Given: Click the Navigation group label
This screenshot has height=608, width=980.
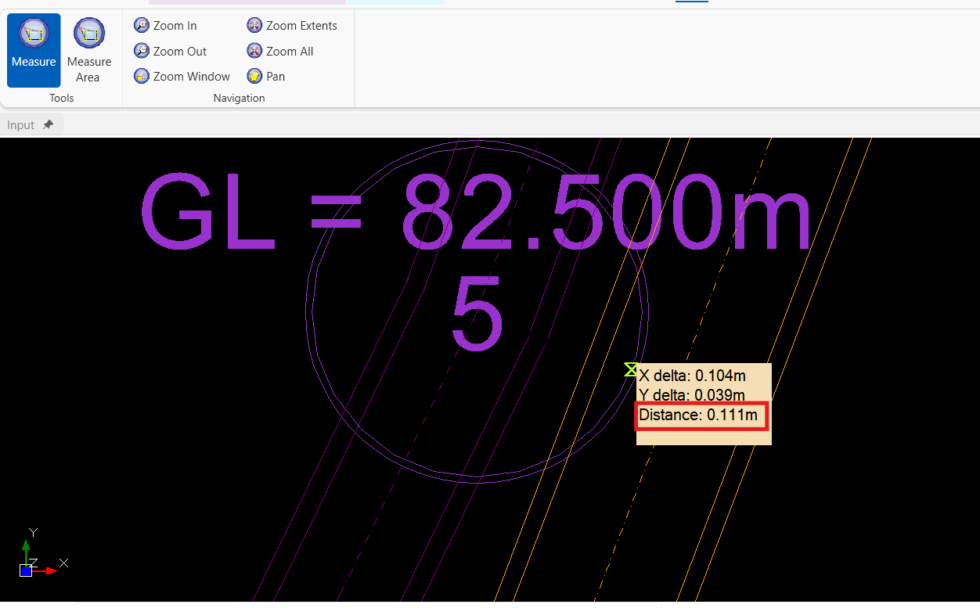Looking at the screenshot, I should [239, 98].
